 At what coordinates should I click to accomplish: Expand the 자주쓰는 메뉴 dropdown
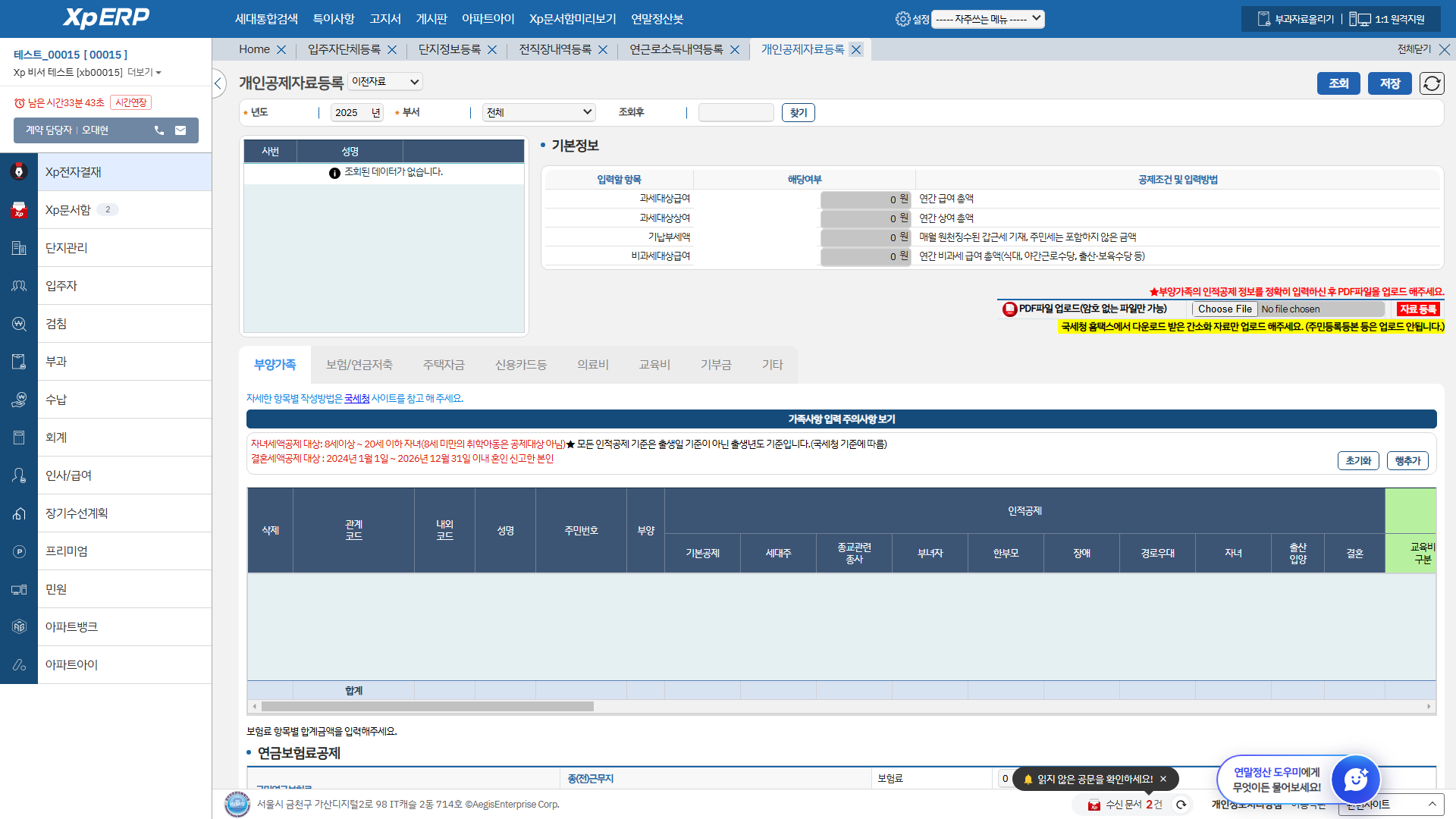(x=987, y=19)
